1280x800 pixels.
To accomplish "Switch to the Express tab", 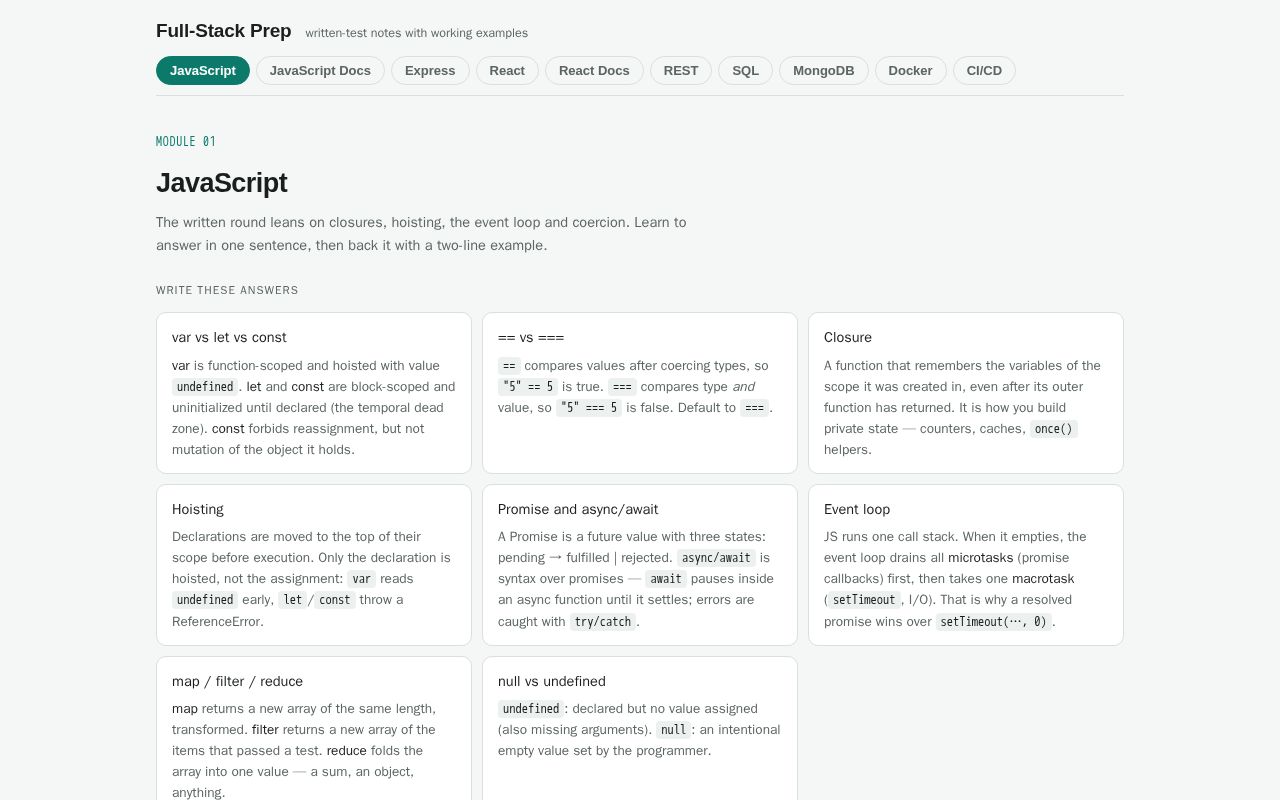I will (x=430, y=70).
